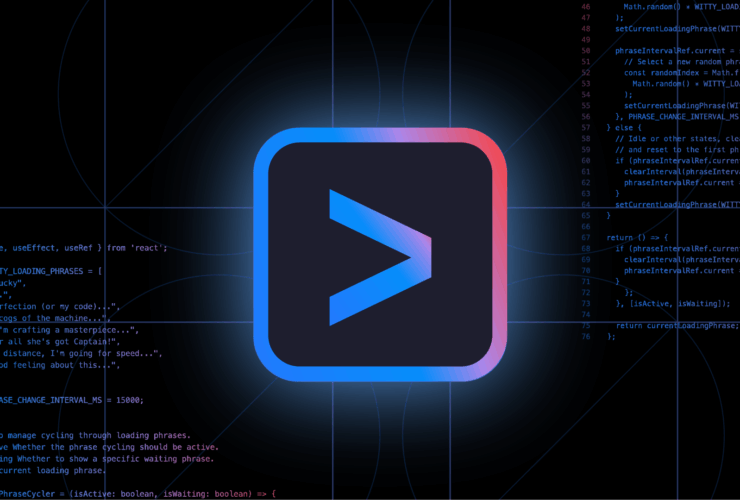The width and height of the screenshot is (740, 500).
Task: Select the "return () => {" code line
Action: pyautogui.click(x=637, y=237)
